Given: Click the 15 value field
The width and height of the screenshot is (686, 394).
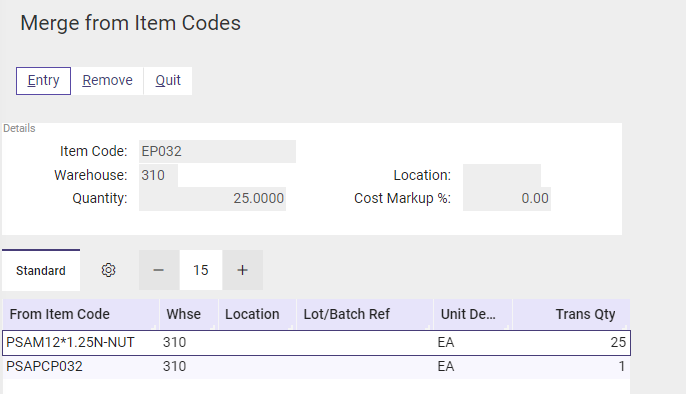Looking at the screenshot, I should pyautogui.click(x=201, y=270).
